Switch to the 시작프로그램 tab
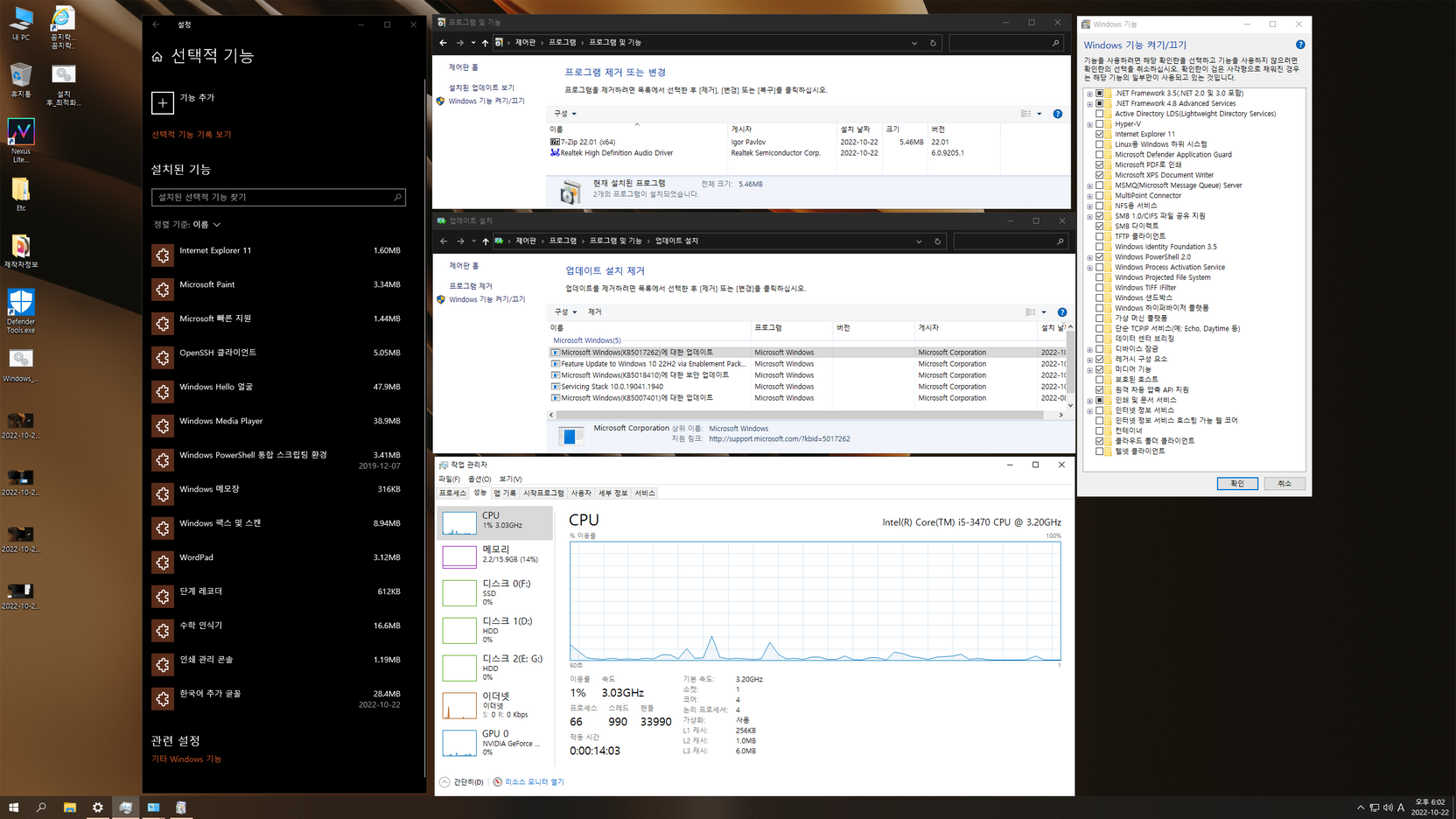Screen dimensions: 1456x819 tap(543, 493)
